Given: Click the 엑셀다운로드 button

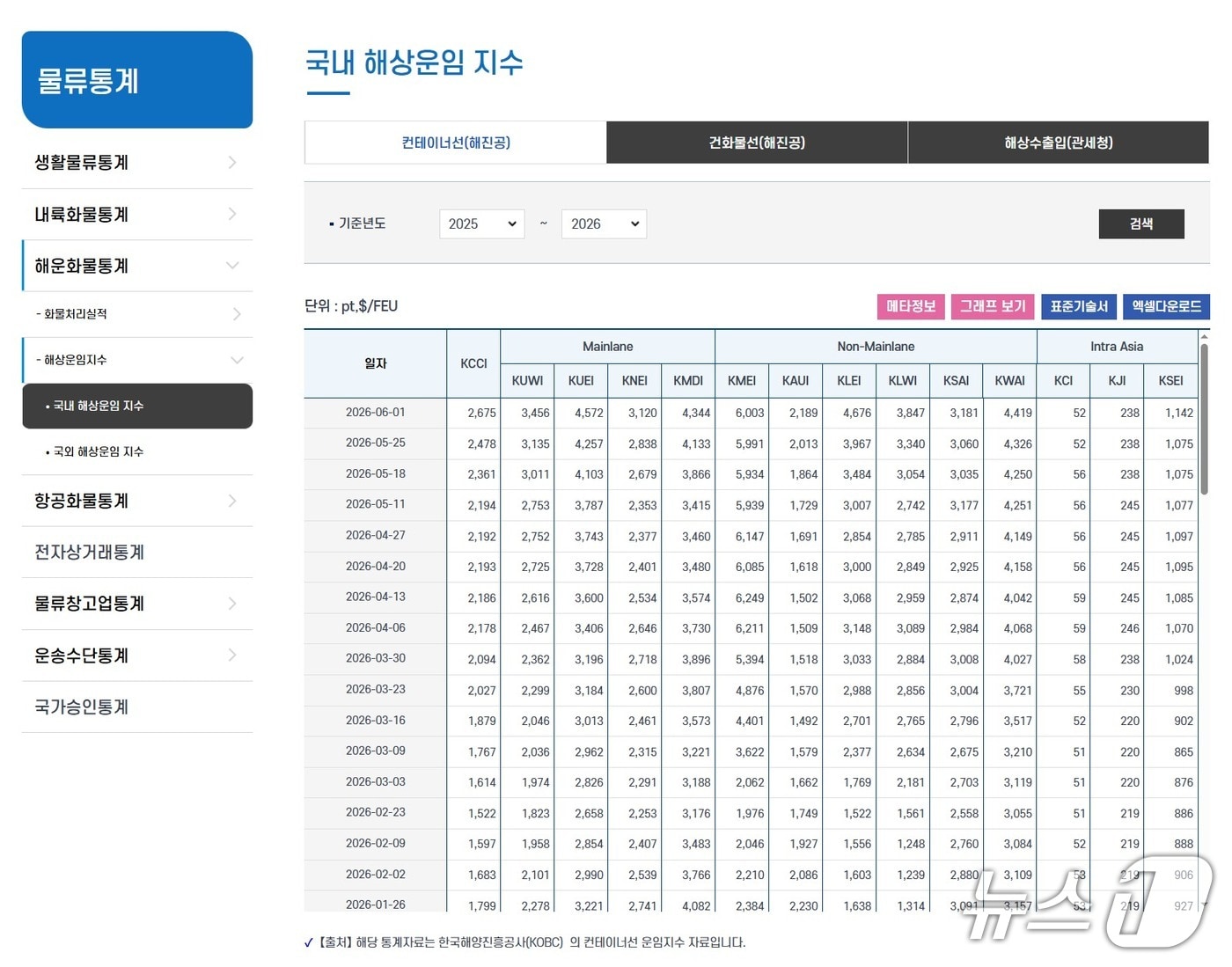Looking at the screenshot, I should tap(1166, 306).
